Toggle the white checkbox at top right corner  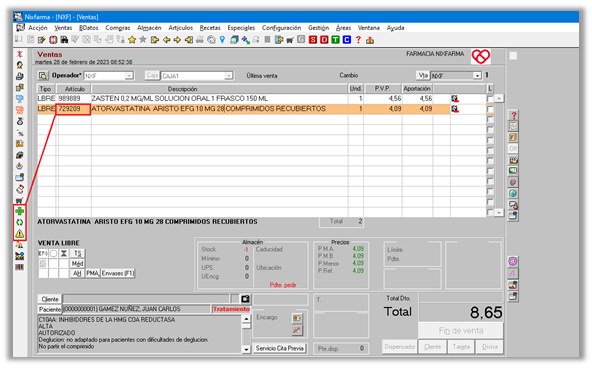point(513,56)
